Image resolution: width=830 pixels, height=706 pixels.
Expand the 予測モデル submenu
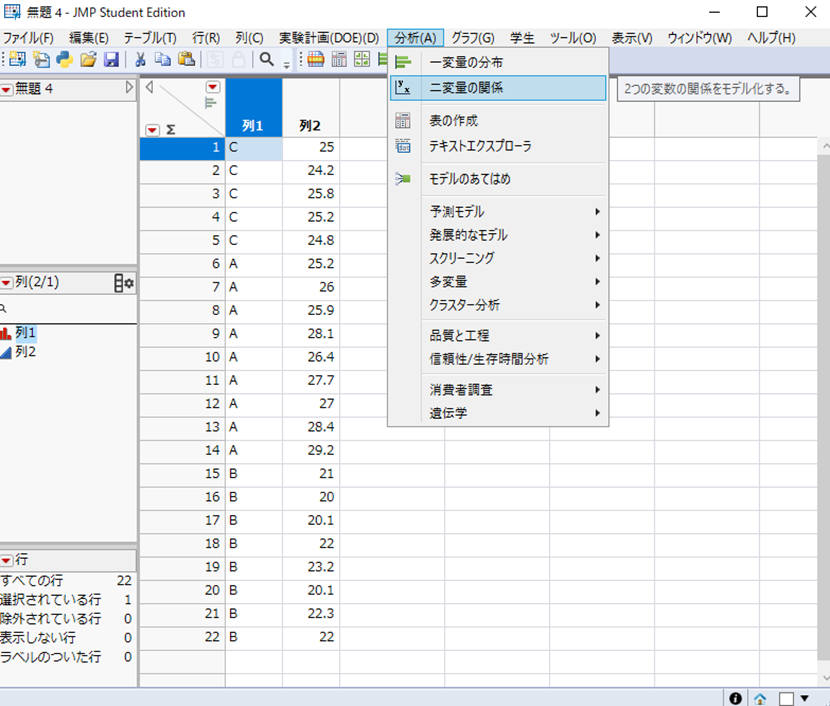coord(510,212)
